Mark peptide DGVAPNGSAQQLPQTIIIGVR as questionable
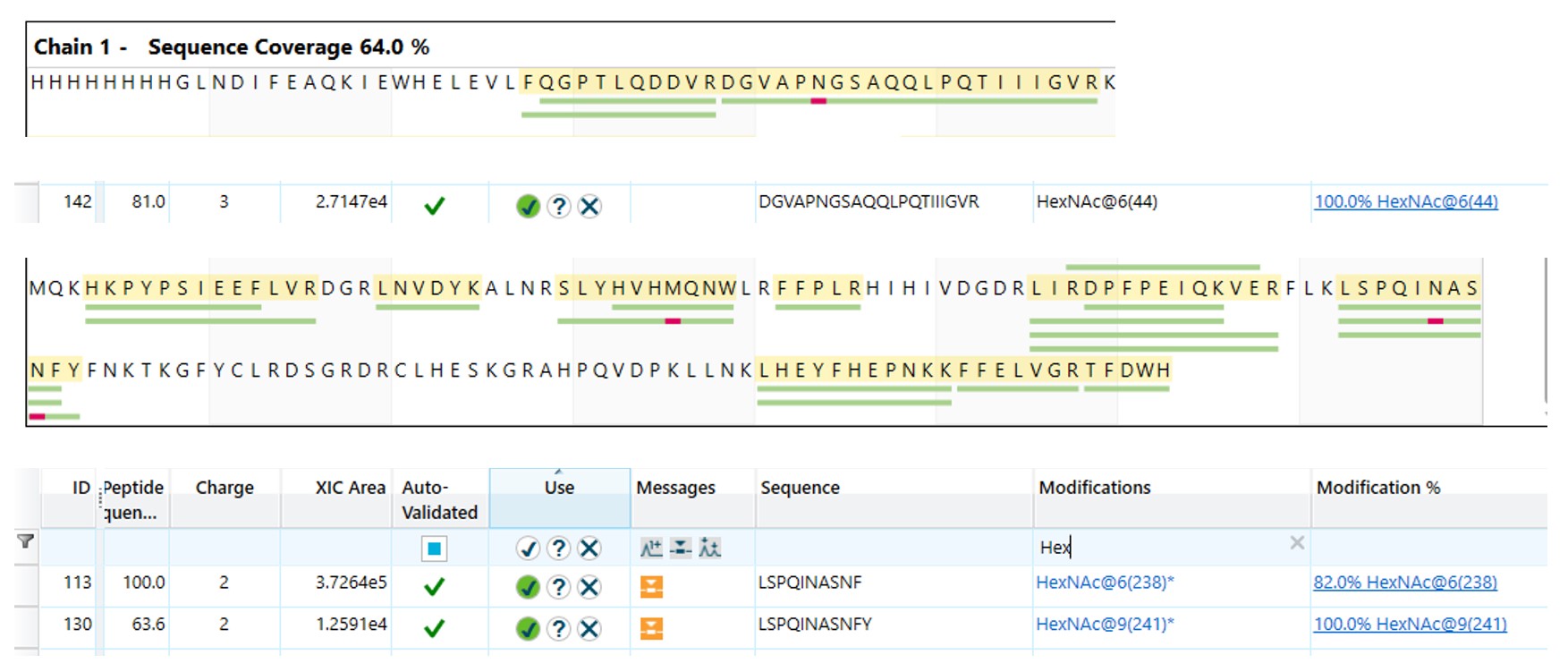 pos(558,207)
